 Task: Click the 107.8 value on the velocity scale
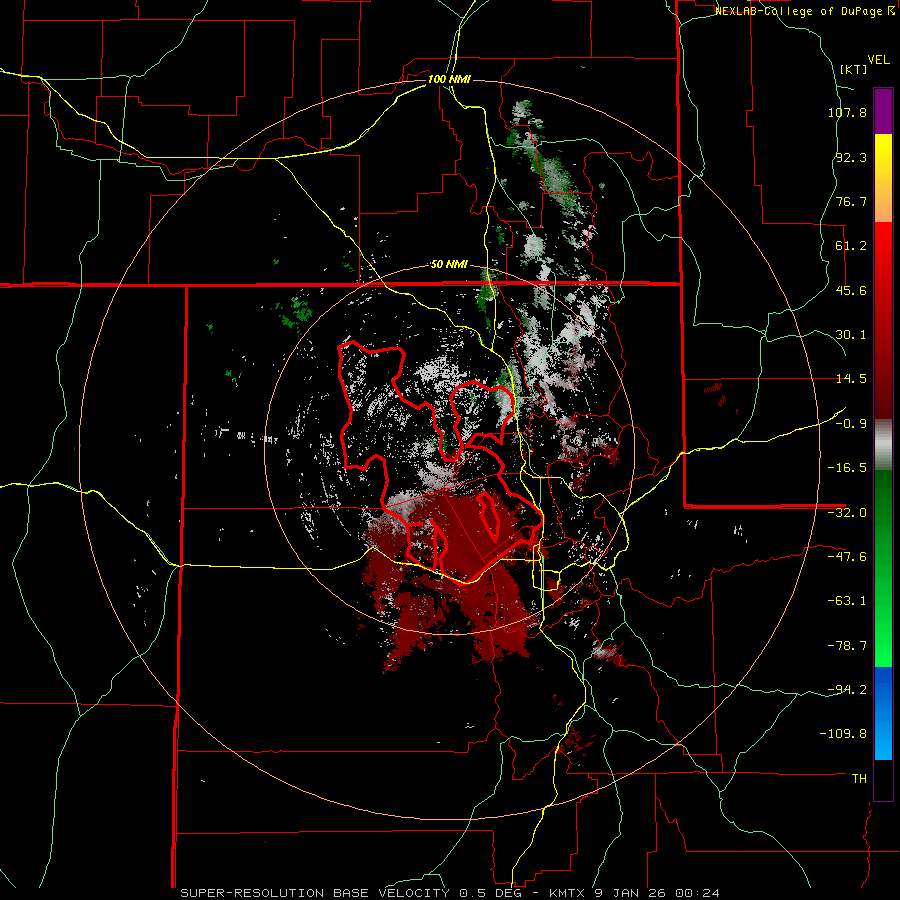(x=847, y=112)
